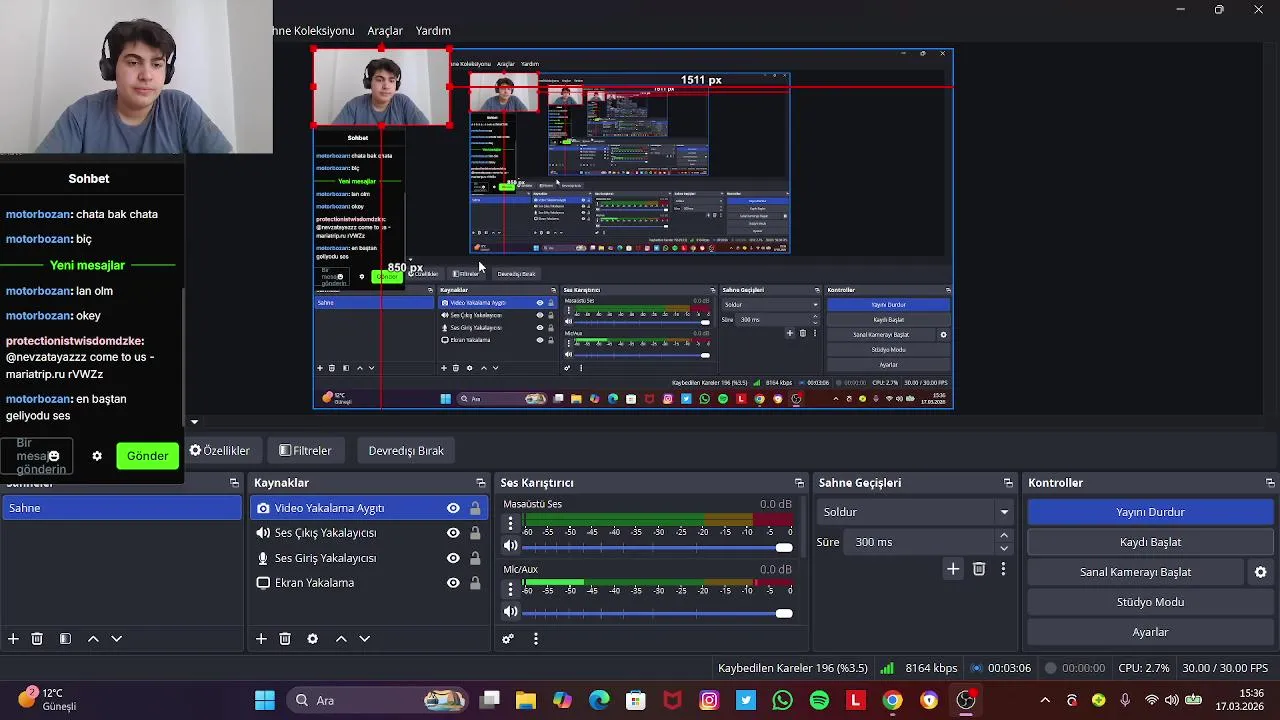The image size is (1280, 720).
Task: Toggle lock on Video Yakalama Aygıtı
Action: click(x=475, y=508)
